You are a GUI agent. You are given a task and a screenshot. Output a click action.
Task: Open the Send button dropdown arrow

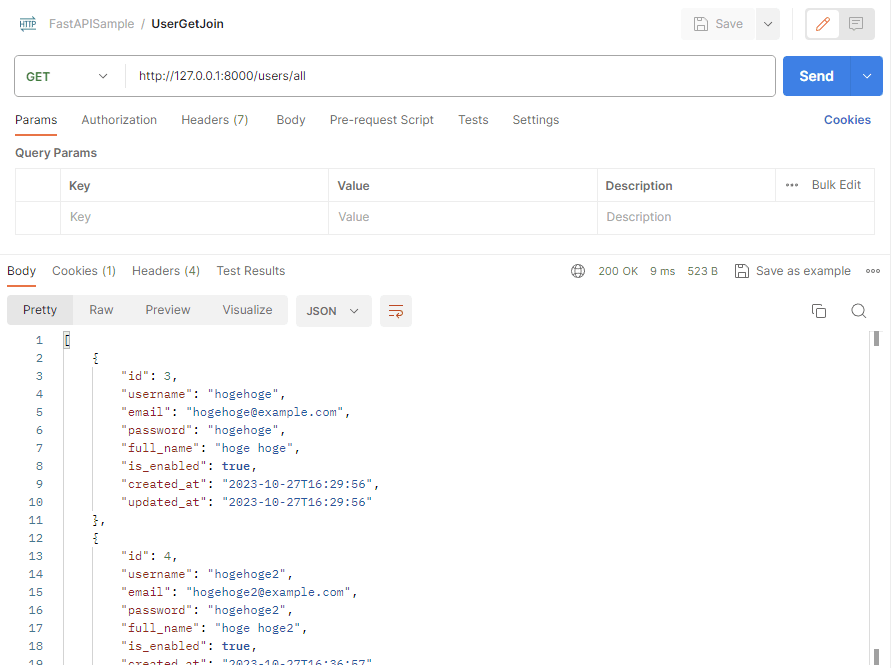pos(866,75)
